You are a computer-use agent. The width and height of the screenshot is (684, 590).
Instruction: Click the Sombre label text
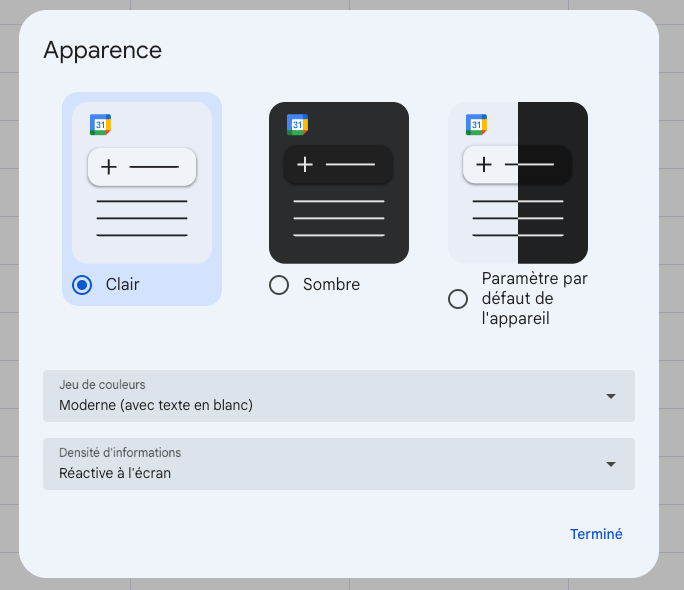pyautogui.click(x=332, y=285)
